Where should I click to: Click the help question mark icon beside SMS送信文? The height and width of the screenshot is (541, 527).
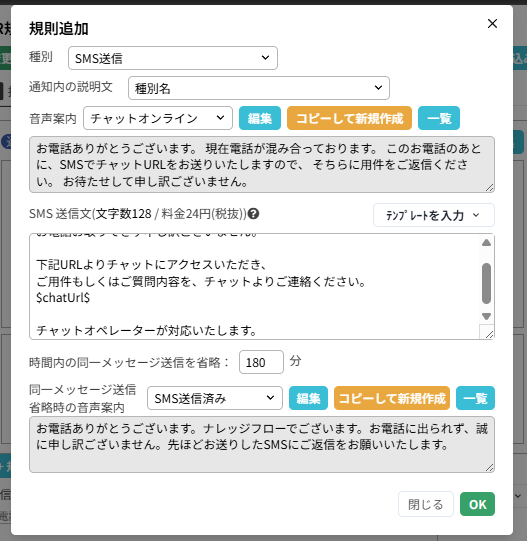[253, 214]
